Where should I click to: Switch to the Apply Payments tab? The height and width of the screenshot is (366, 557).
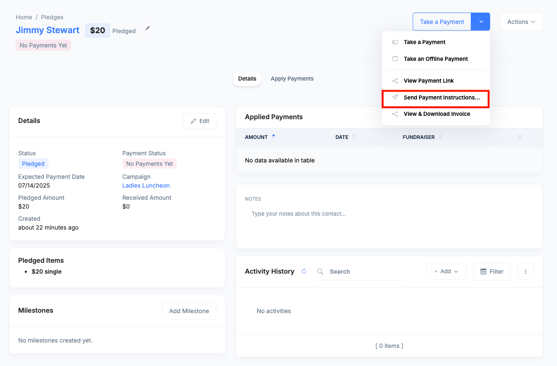pos(292,79)
